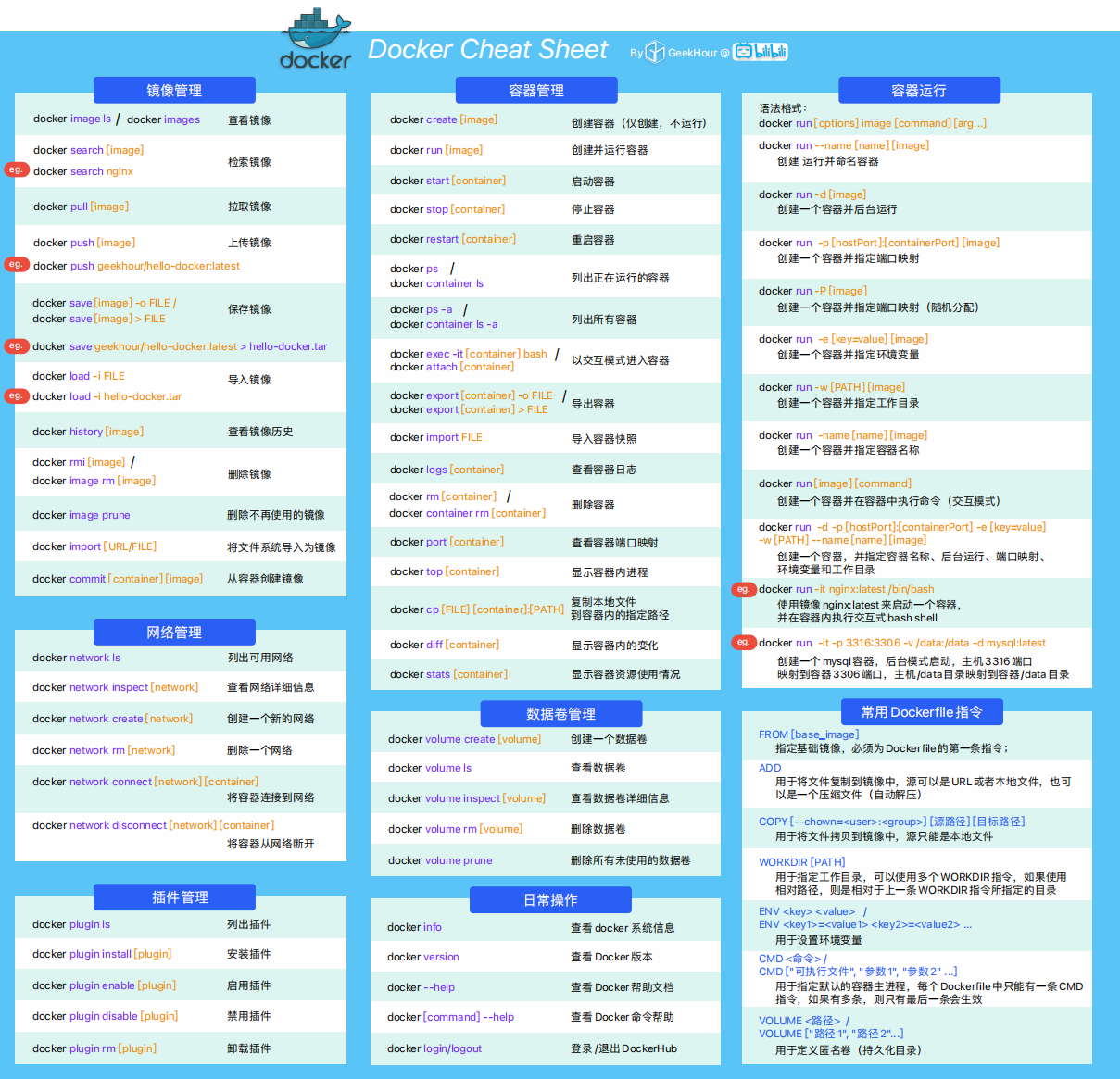Click the 'docker port [container]' command
Screen dimensions: 1120x1079
tap(447, 542)
